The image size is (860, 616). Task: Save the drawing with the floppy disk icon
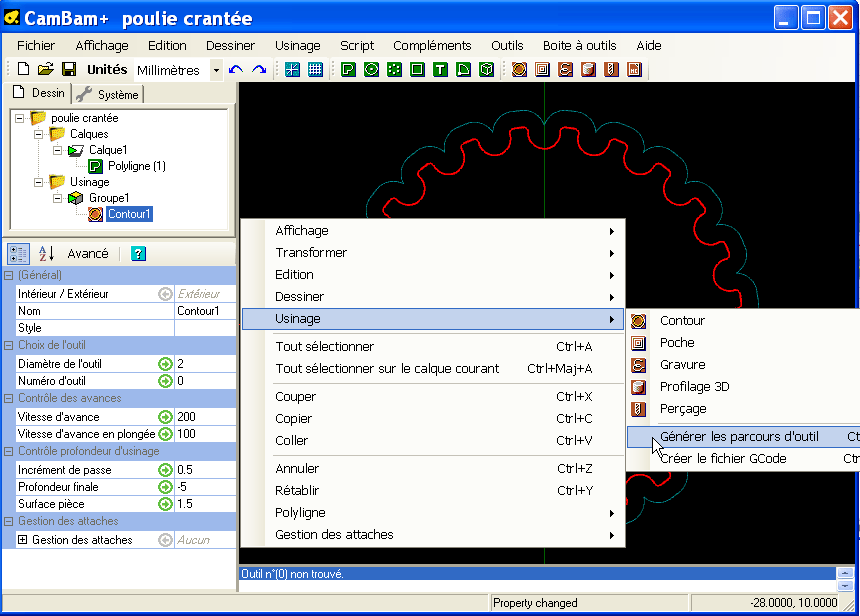69,69
